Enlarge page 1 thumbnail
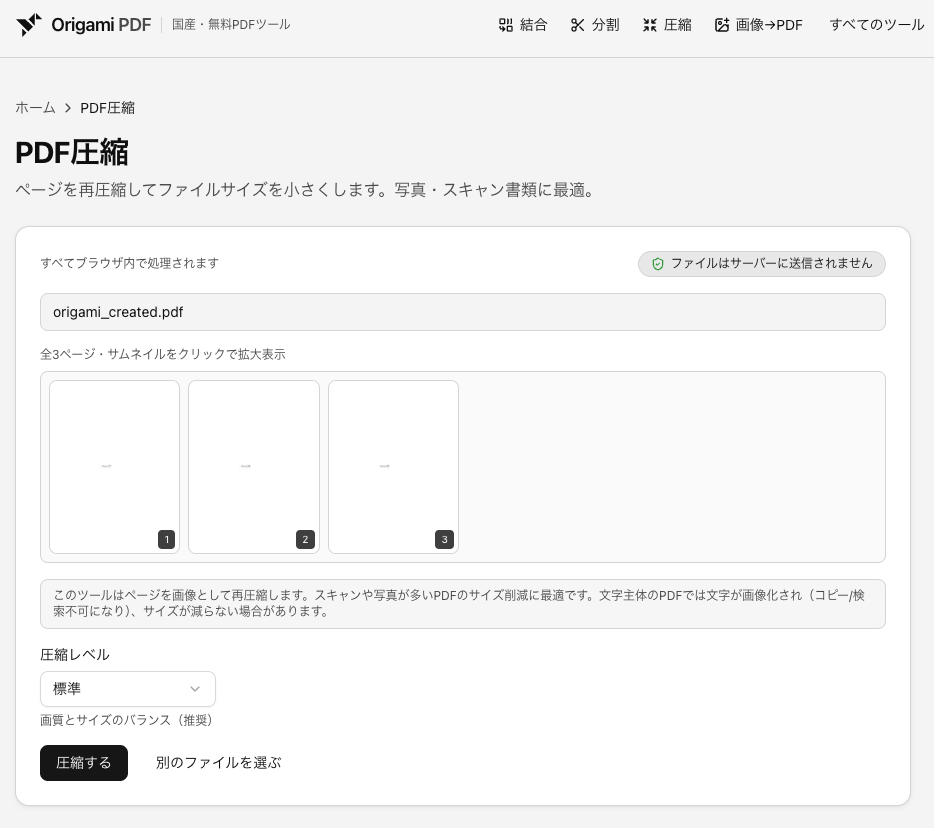This screenshot has width=934, height=828. 114,467
